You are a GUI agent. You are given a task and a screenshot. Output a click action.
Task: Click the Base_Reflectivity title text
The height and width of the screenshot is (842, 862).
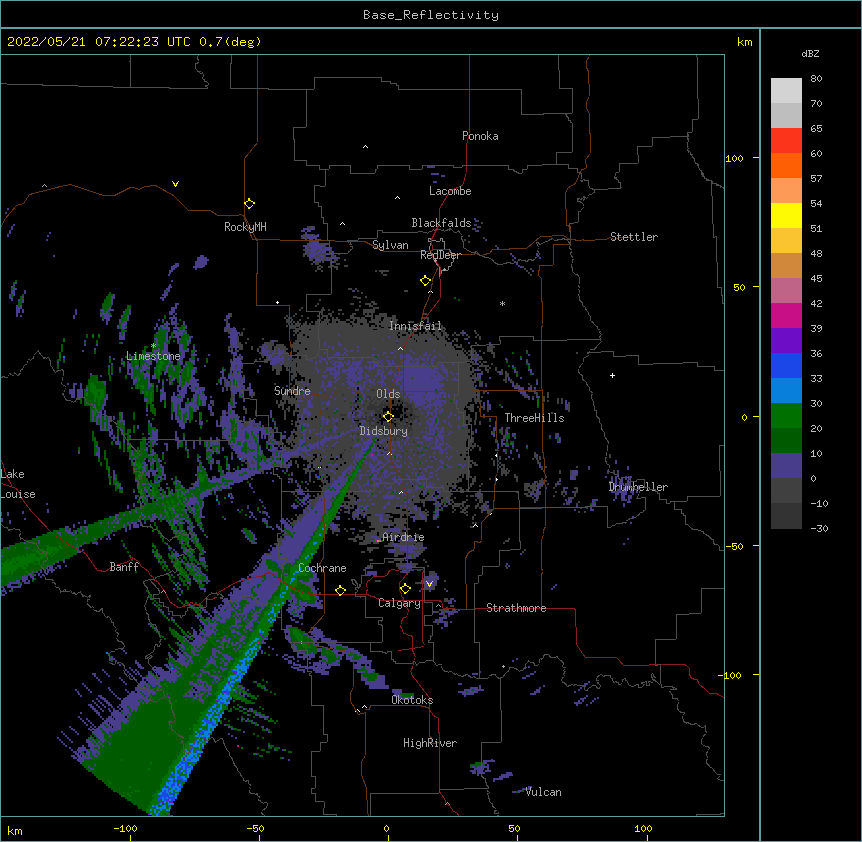click(x=431, y=15)
